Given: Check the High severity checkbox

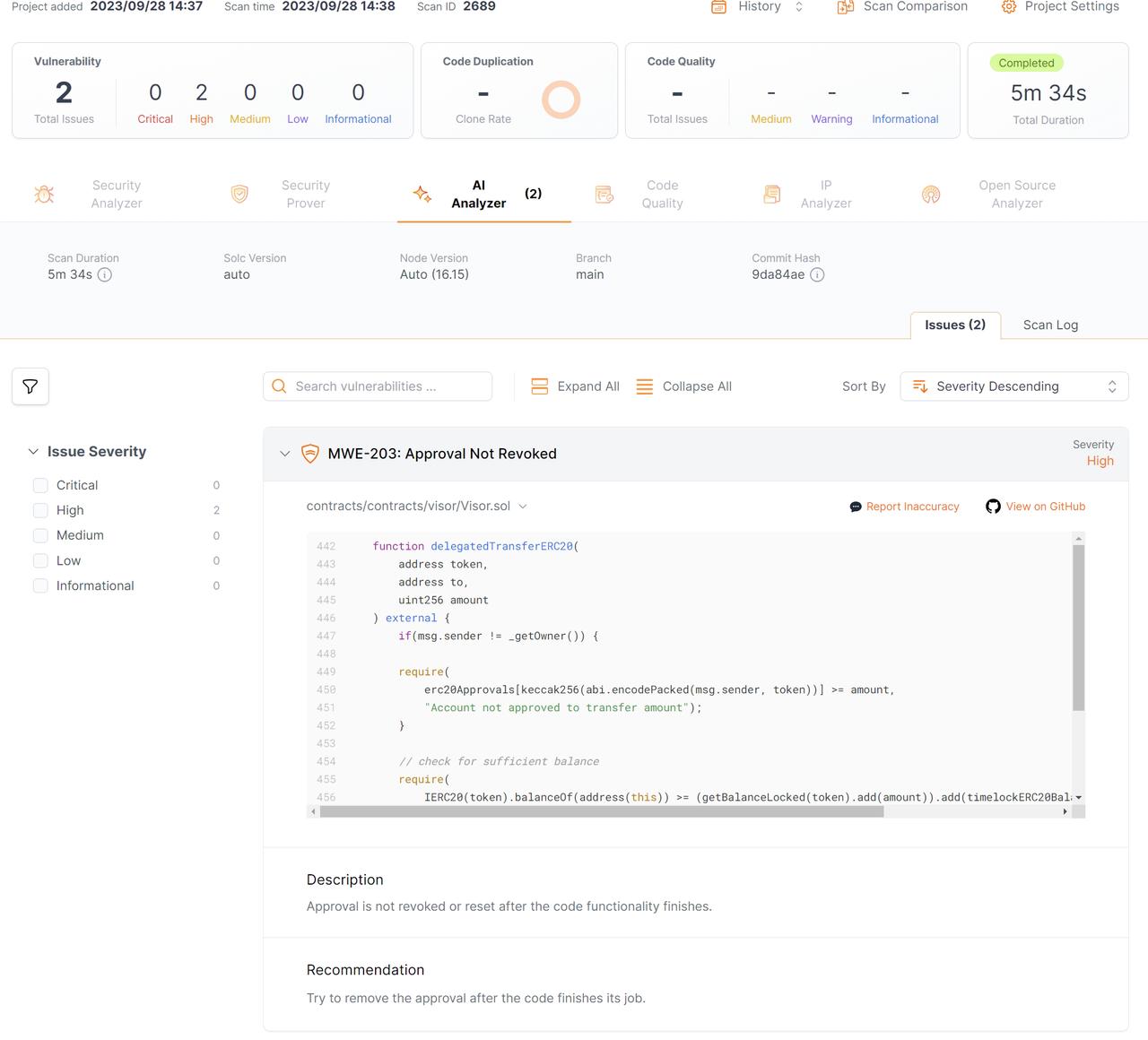Looking at the screenshot, I should pos(40,510).
